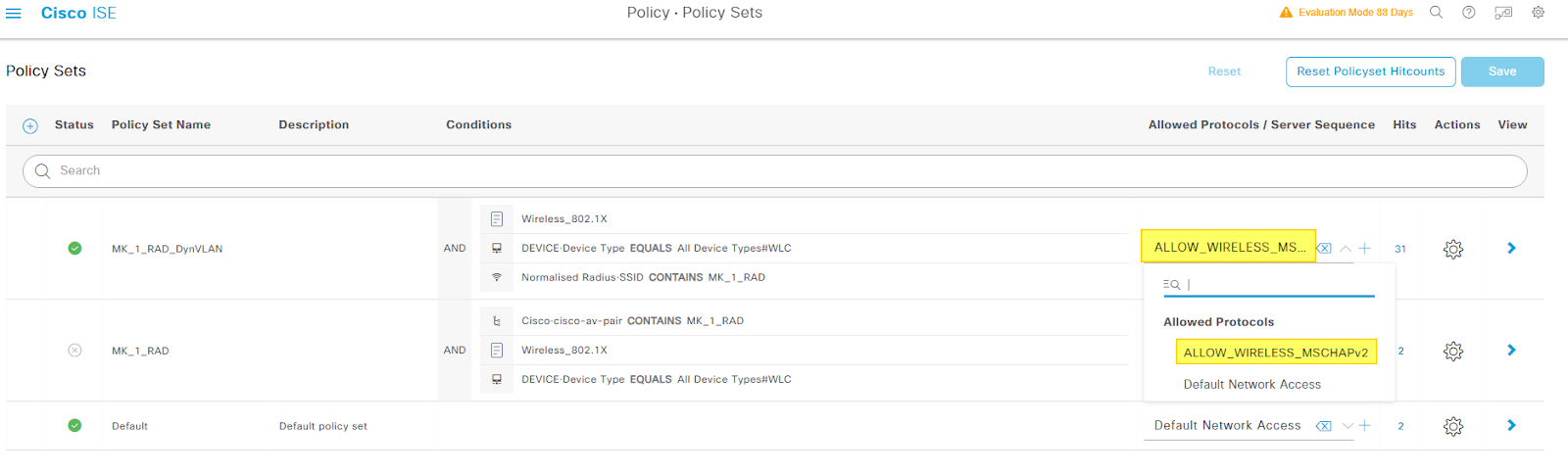Click the search magnifier icon in header
This screenshot has width=1568, height=473.
tap(1436, 13)
